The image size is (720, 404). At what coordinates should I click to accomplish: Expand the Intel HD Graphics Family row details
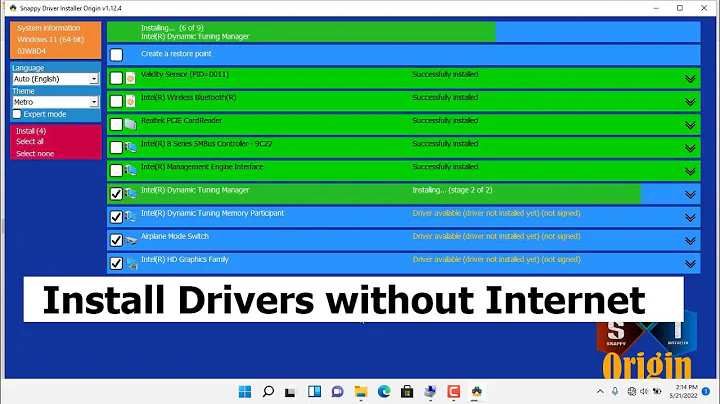coord(690,264)
